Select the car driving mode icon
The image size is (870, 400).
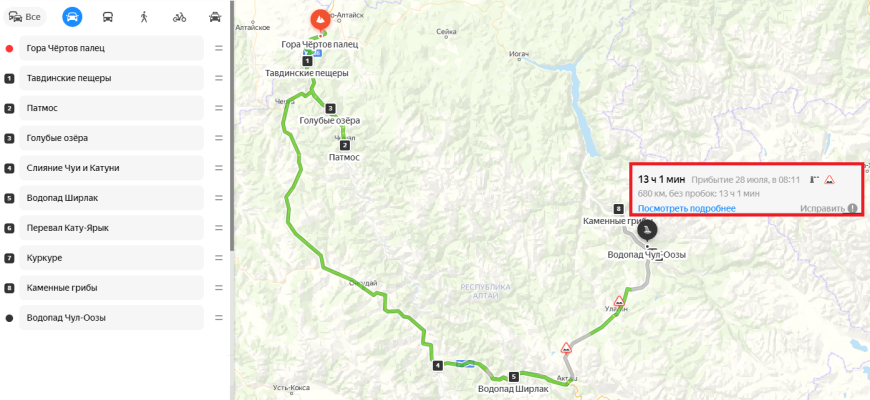(x=72, y=17)
